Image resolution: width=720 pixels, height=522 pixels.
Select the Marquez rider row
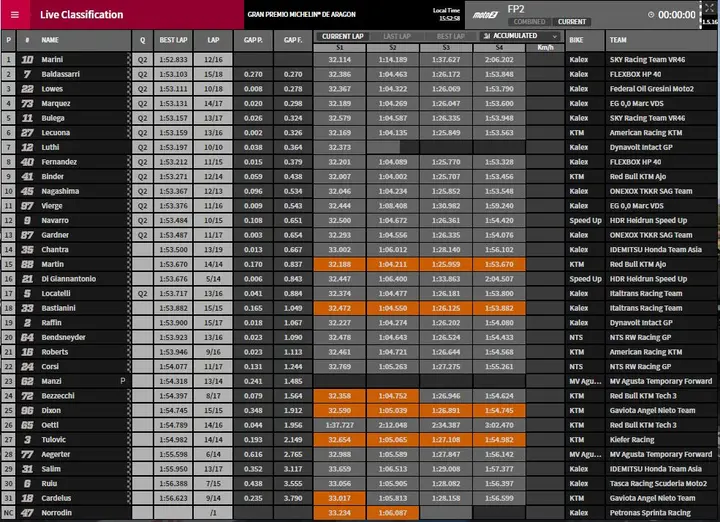tap(358, 104)
